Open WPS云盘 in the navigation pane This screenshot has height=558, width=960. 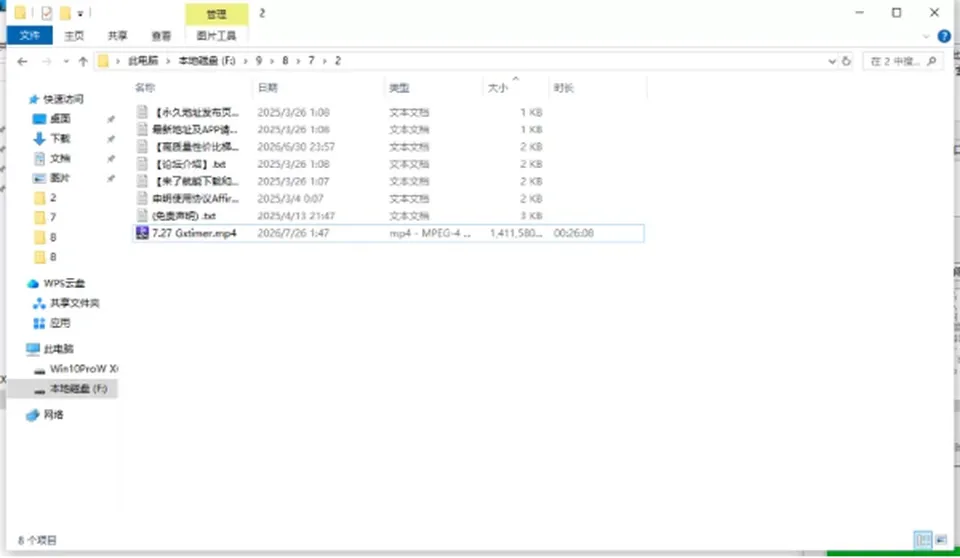point(64,283)
